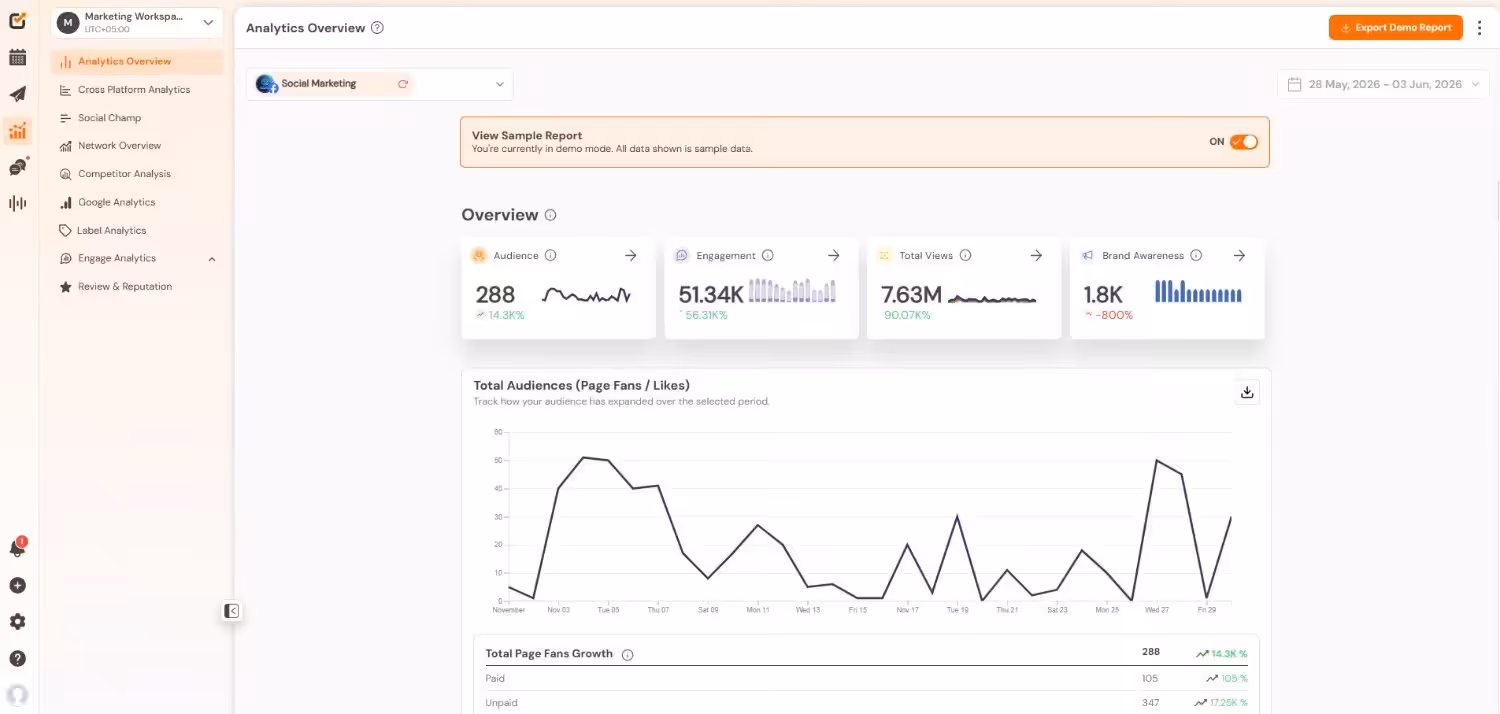Open the Audience card arrow
This screenshot has width=1500, height=714.
(631, 256)
